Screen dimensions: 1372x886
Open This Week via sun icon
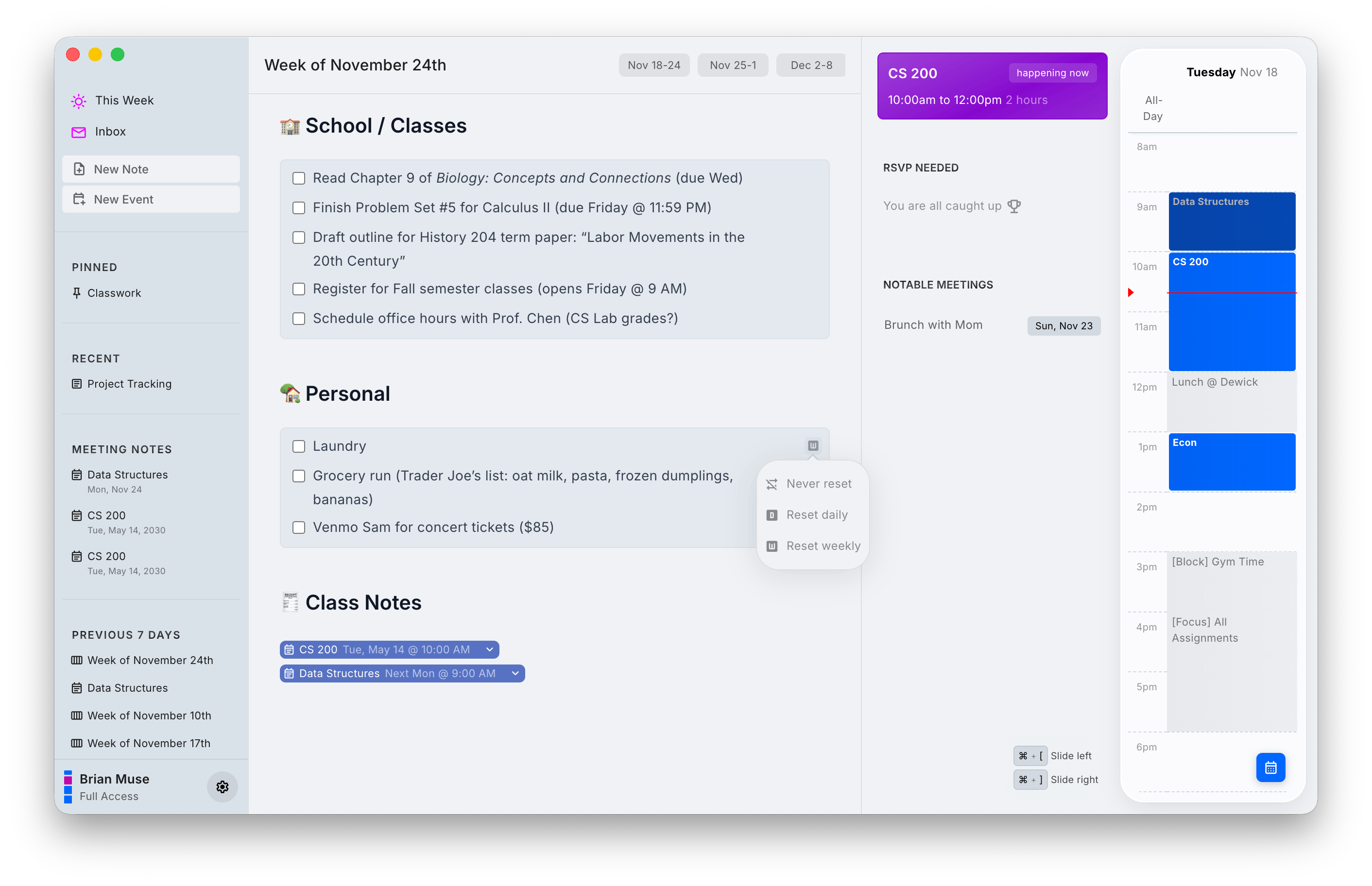click(x=79, y=101)
